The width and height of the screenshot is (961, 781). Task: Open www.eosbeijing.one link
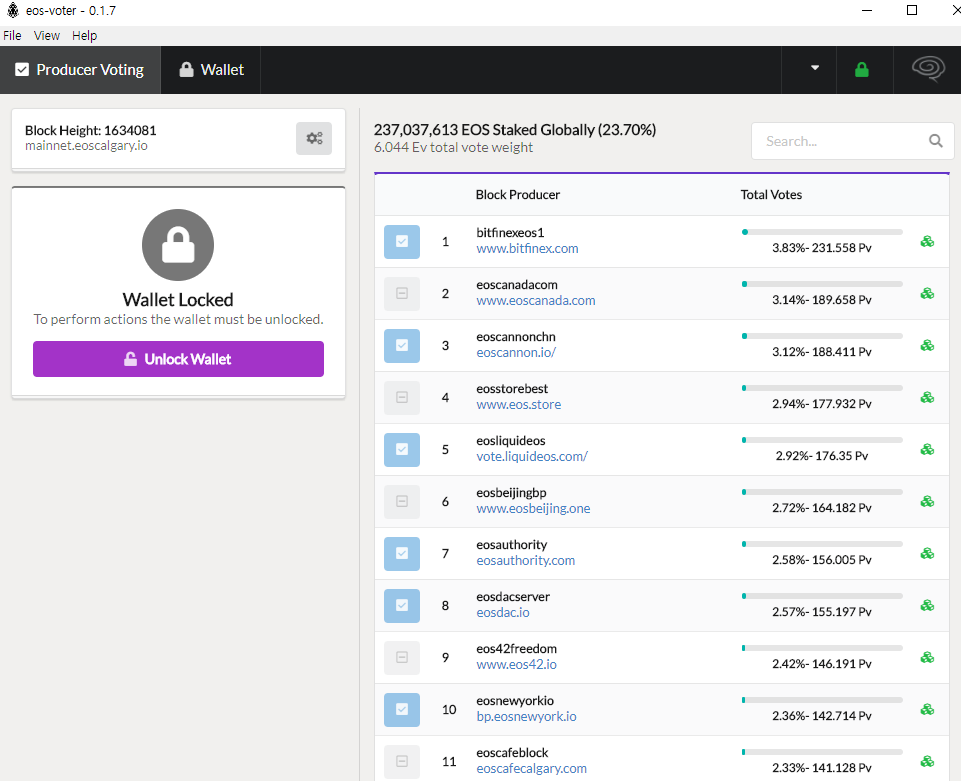pos(533,509)
